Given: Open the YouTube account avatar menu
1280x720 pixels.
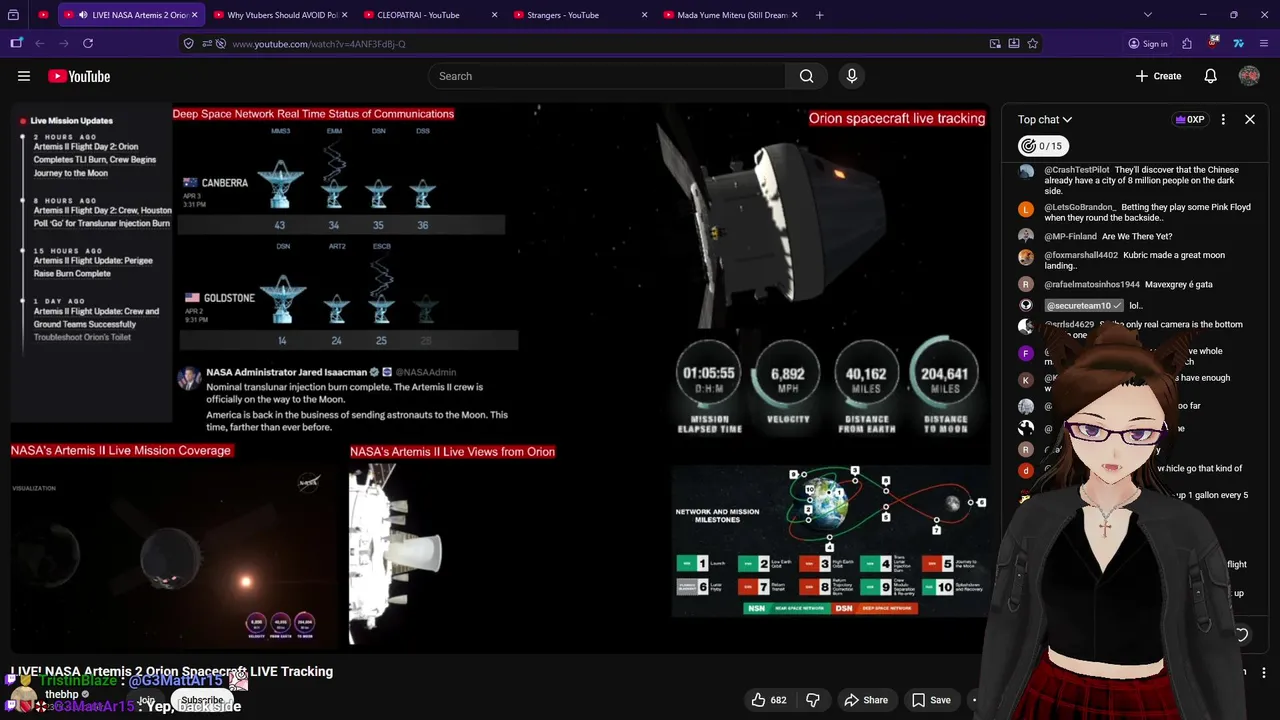Looking at the screenshot, I should coord(1249,76).
